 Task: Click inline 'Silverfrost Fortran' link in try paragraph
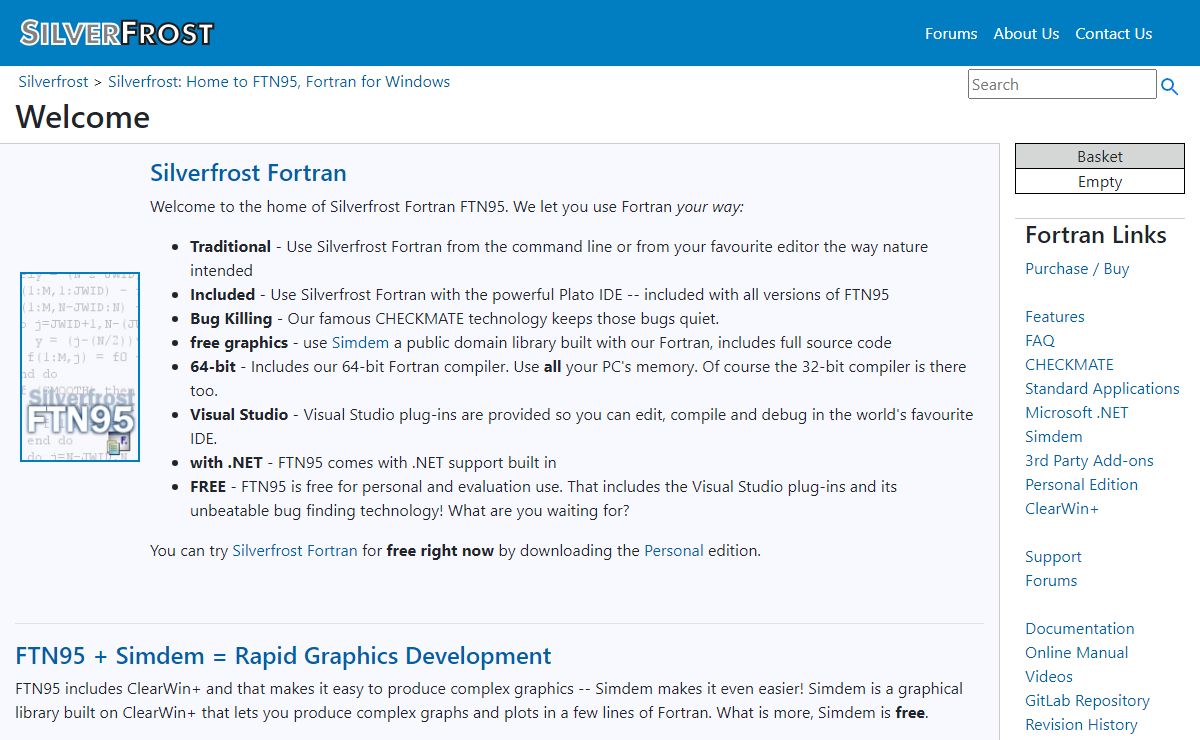(x=295, y=550)
